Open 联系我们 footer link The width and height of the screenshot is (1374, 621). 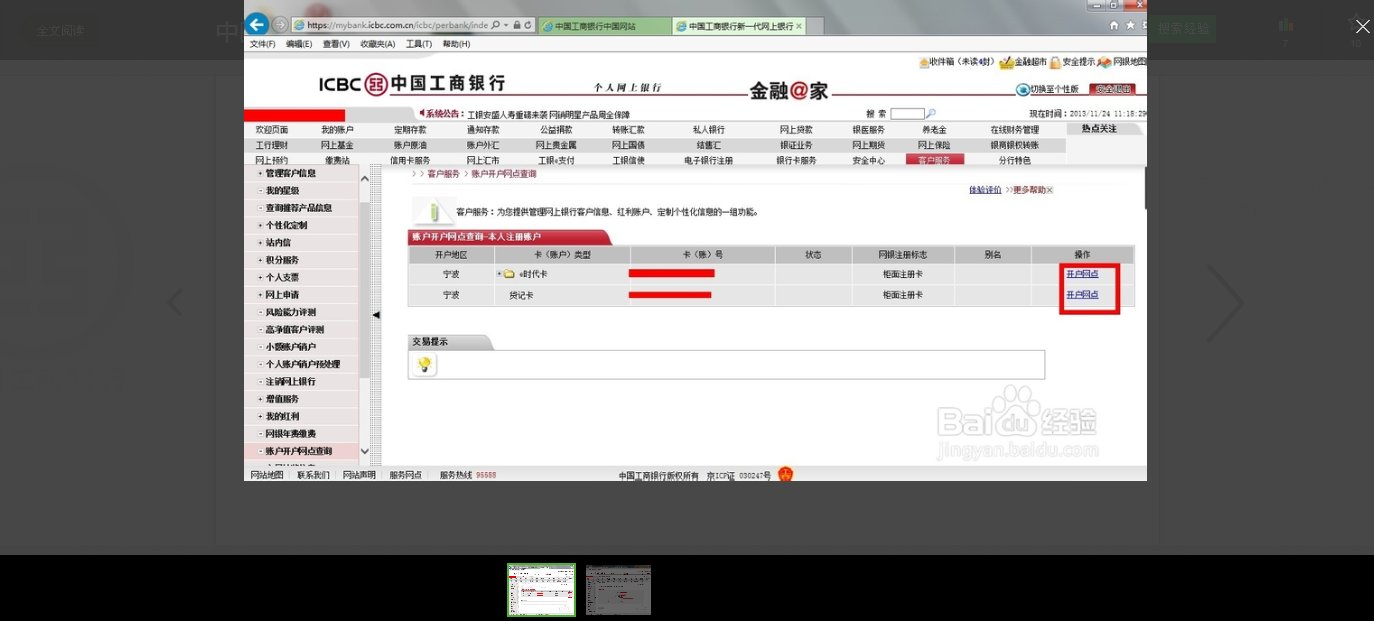coord(313,475)
